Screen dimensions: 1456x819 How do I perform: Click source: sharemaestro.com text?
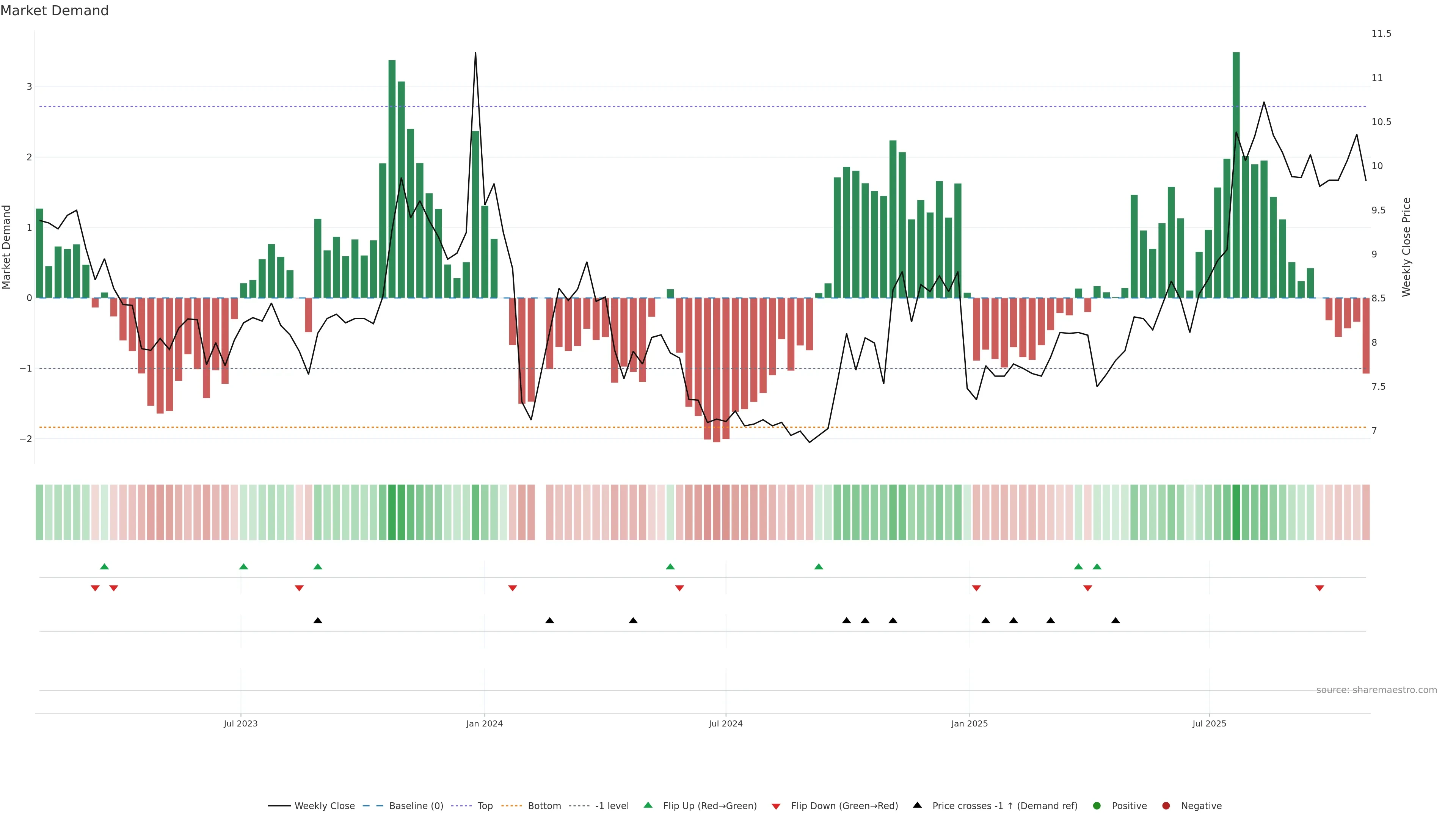(1376, 690)
